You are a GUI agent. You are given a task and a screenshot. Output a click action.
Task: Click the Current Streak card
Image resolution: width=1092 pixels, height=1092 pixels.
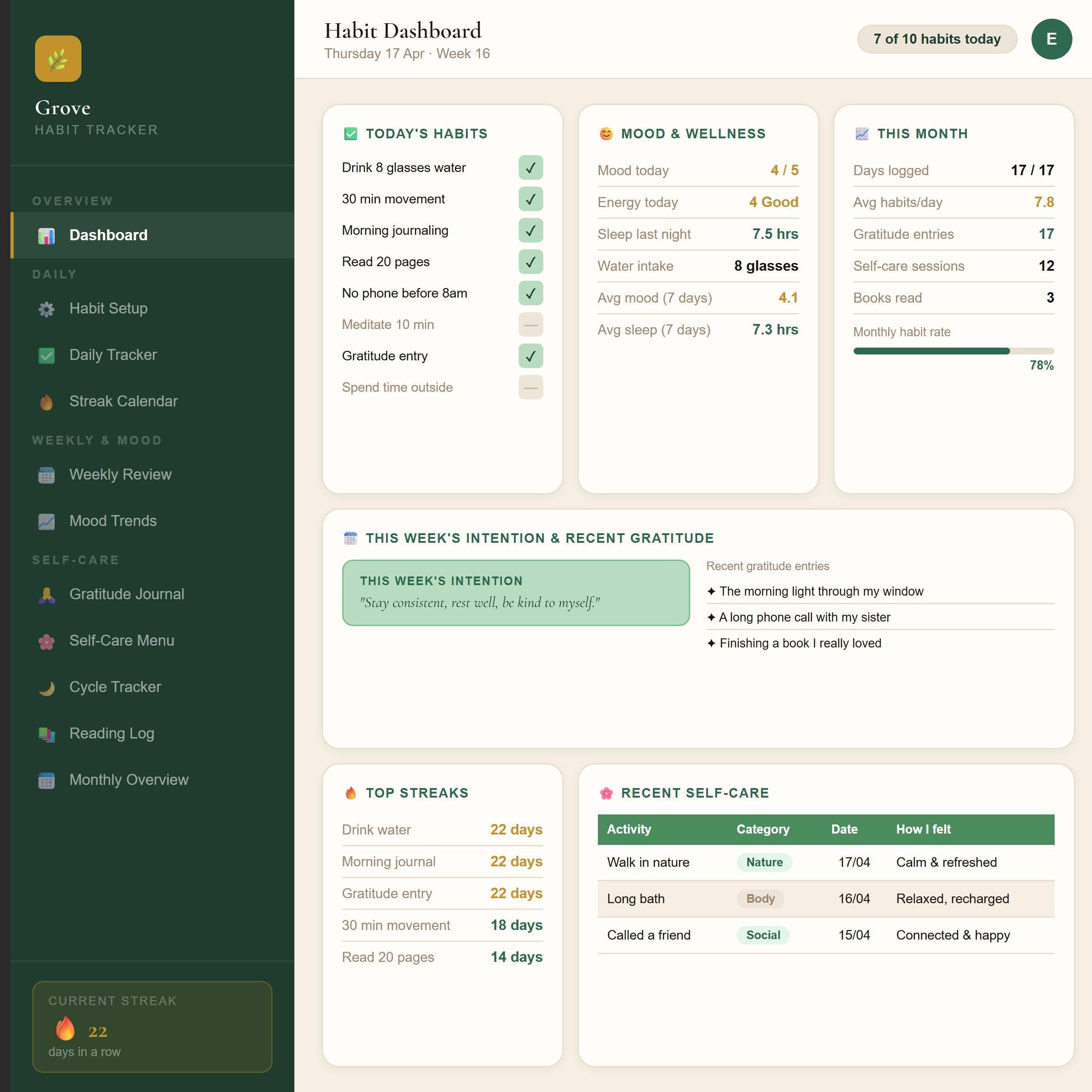click(152, 1027)
